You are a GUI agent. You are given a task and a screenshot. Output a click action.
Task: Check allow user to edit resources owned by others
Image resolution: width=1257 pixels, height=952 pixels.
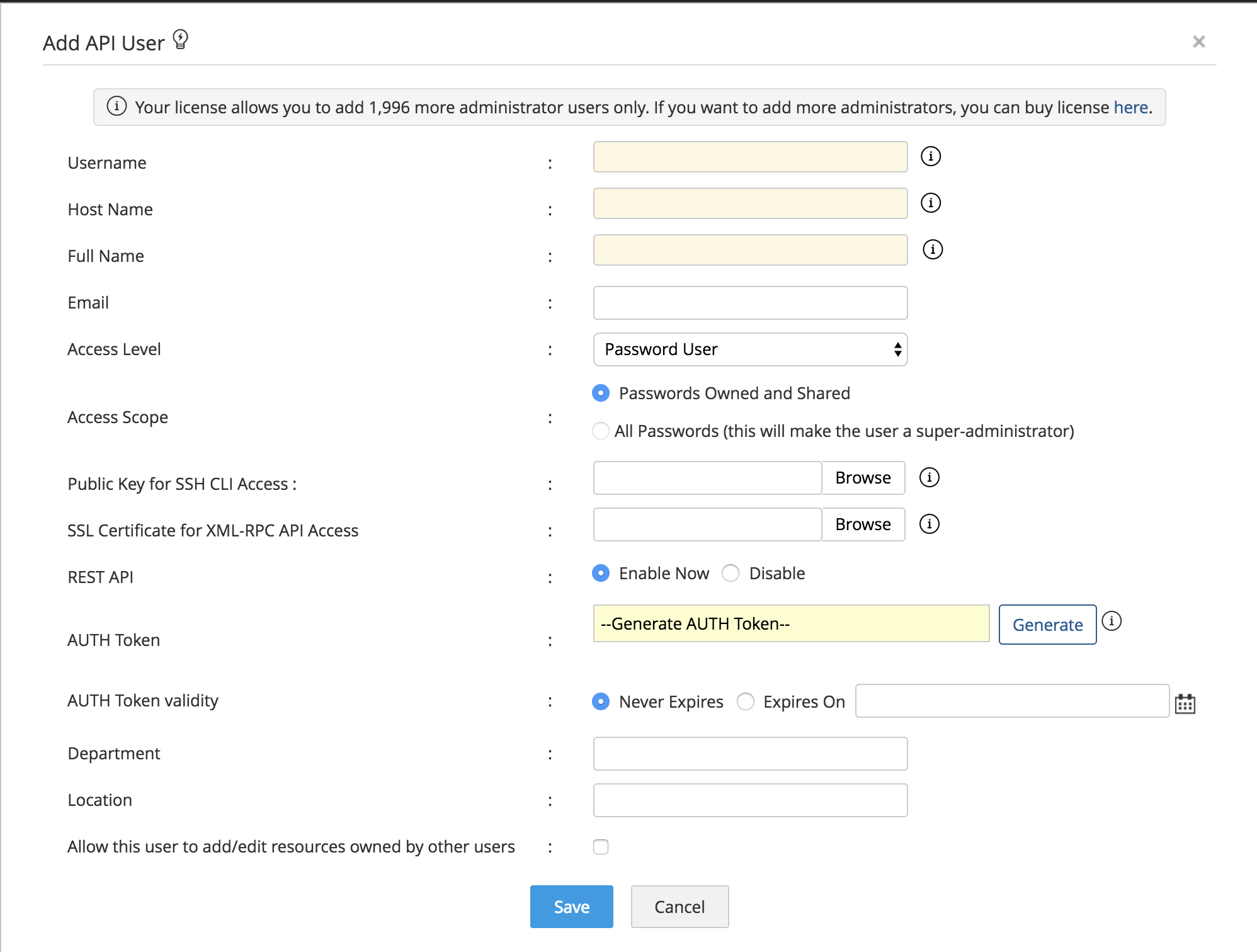(x=601, y=847)
